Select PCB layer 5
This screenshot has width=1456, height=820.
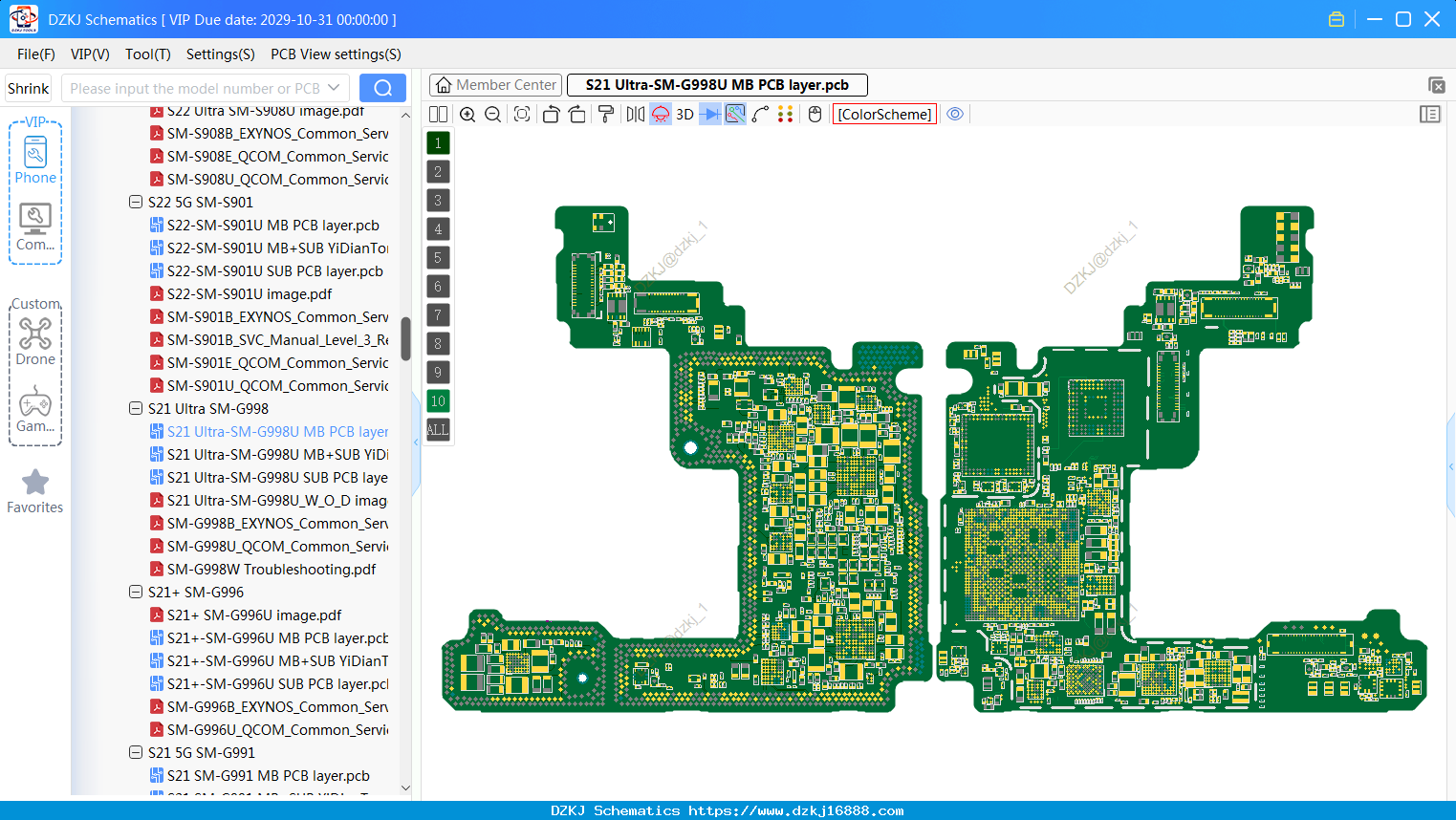438,258
